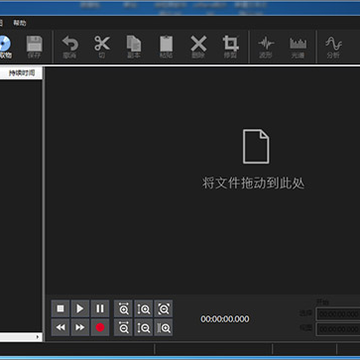Viewport: 360px width, 360px height.
Task: Open the Help (帮助) menu
Action: tap(20, 23)
